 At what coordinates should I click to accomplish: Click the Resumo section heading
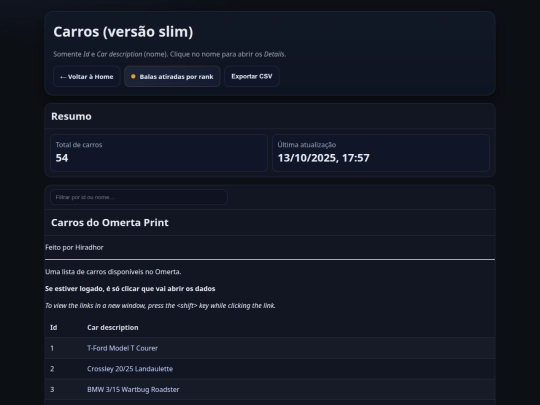71,116
